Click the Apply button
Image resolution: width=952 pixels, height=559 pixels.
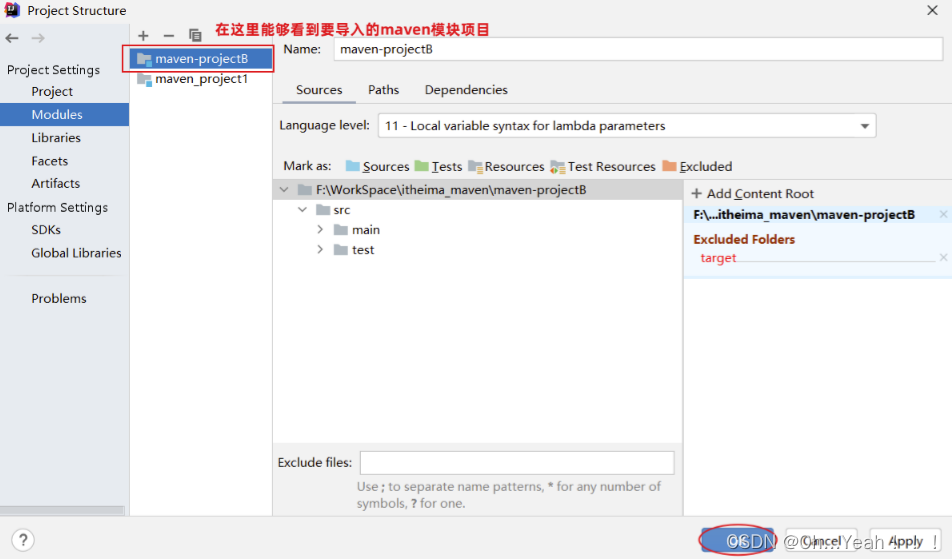click(905, 541)
